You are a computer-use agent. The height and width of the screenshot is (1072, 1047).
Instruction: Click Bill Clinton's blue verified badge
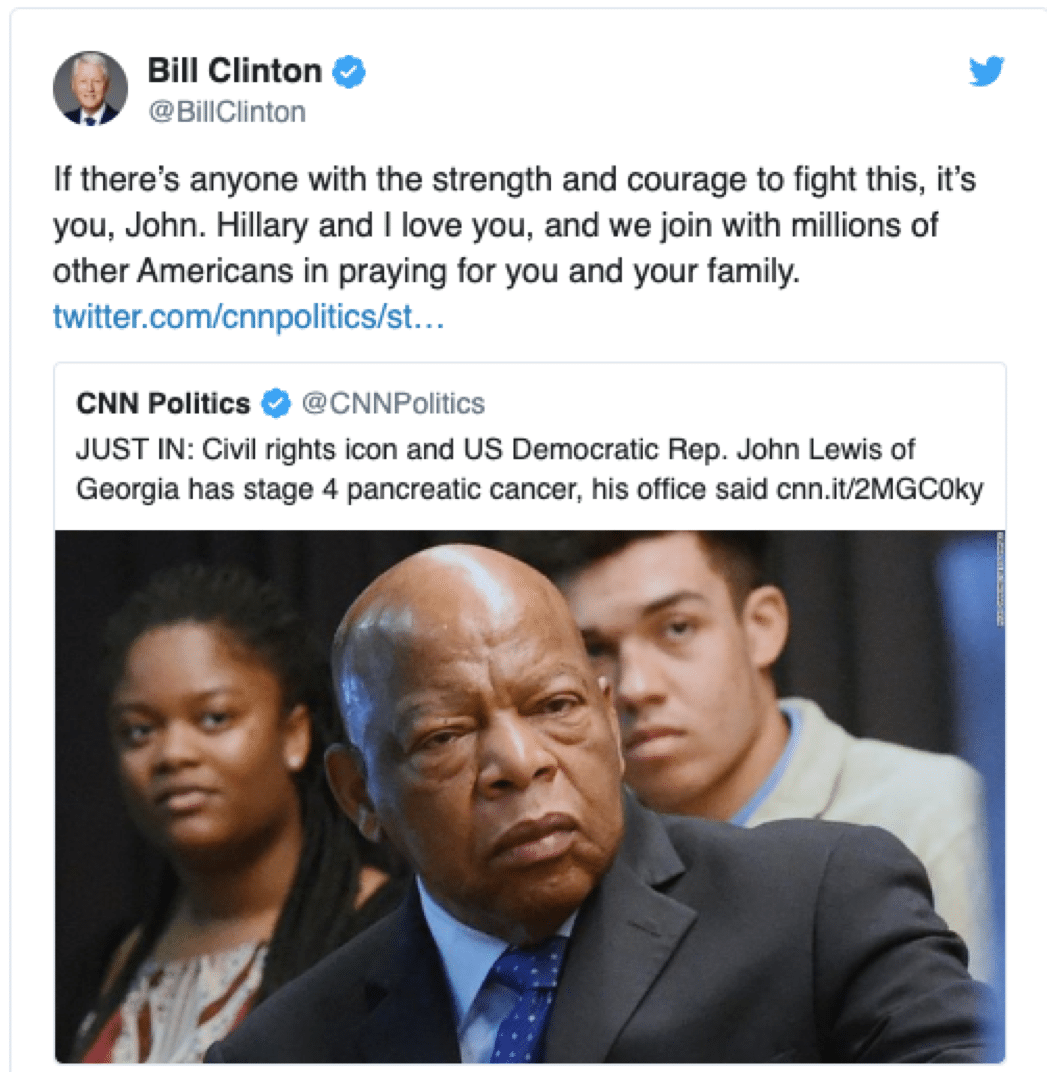[349, 71]
